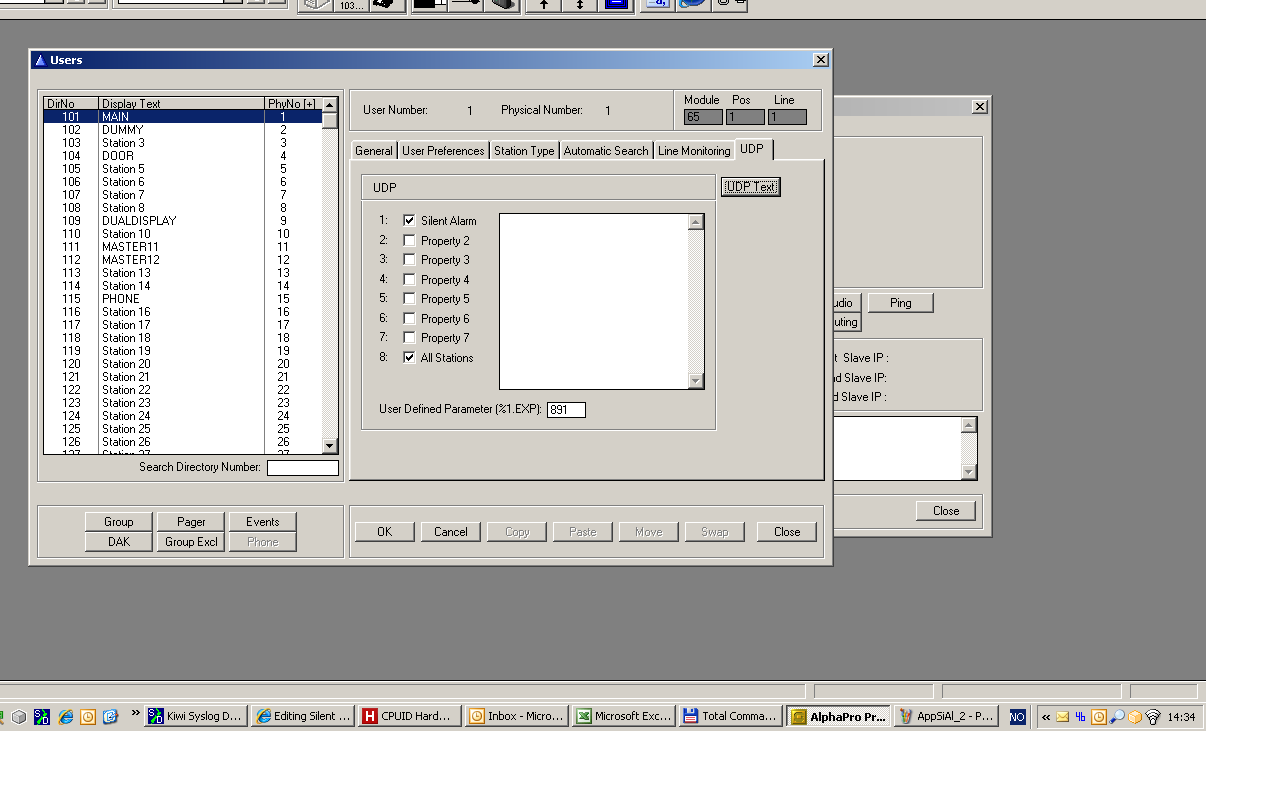Viewport: 1280px width, 800px height.
Task: Click Internet Explorer quick launch icon
Action: (66, 716)
